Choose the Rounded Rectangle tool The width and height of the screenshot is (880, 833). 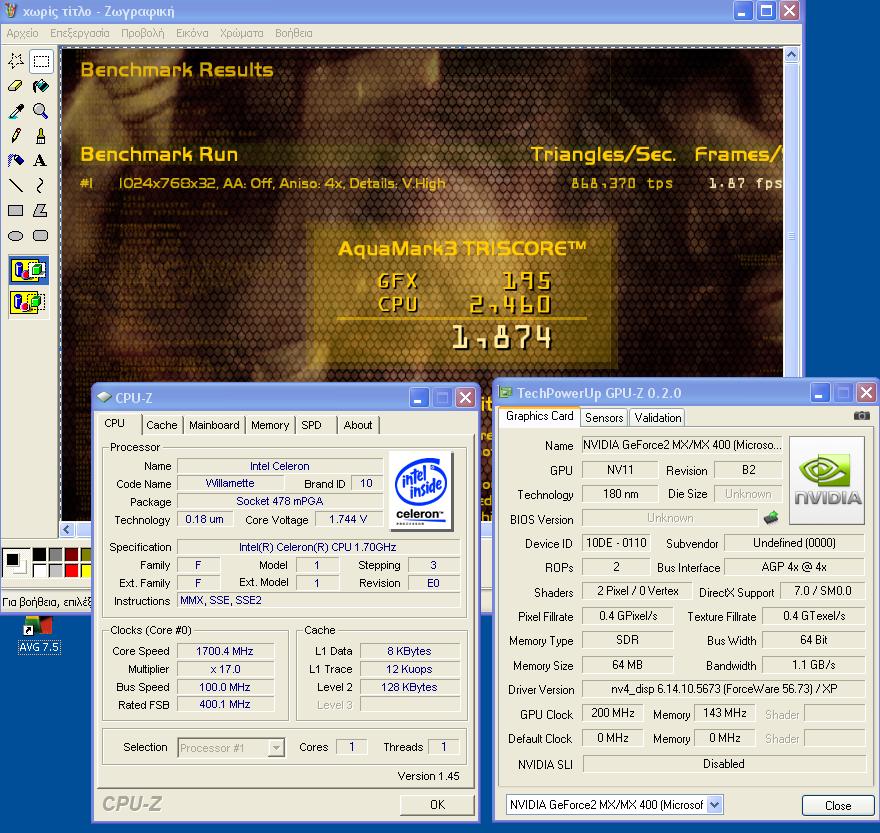click(41, 235)
